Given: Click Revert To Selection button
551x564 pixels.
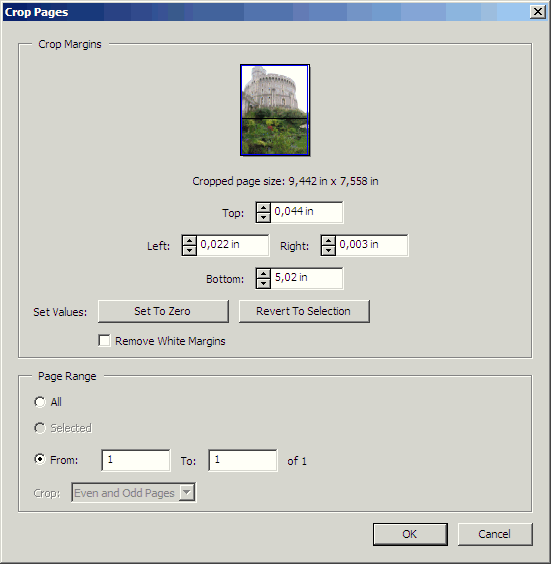Looking at the screenshot, I should tap(304, 311).
